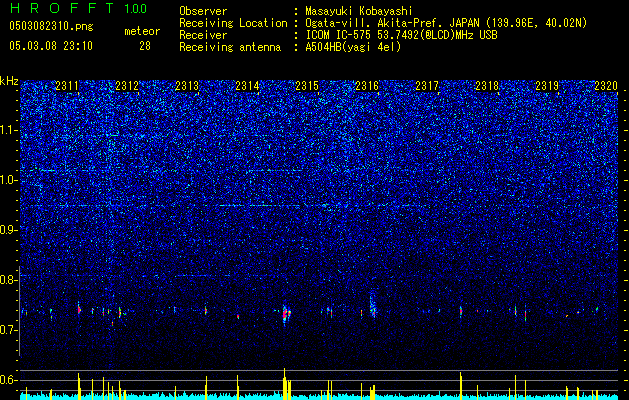629x400 pixels.
Task: Click the tall meteor echo near 2316
Action: (x=373, y=304)
